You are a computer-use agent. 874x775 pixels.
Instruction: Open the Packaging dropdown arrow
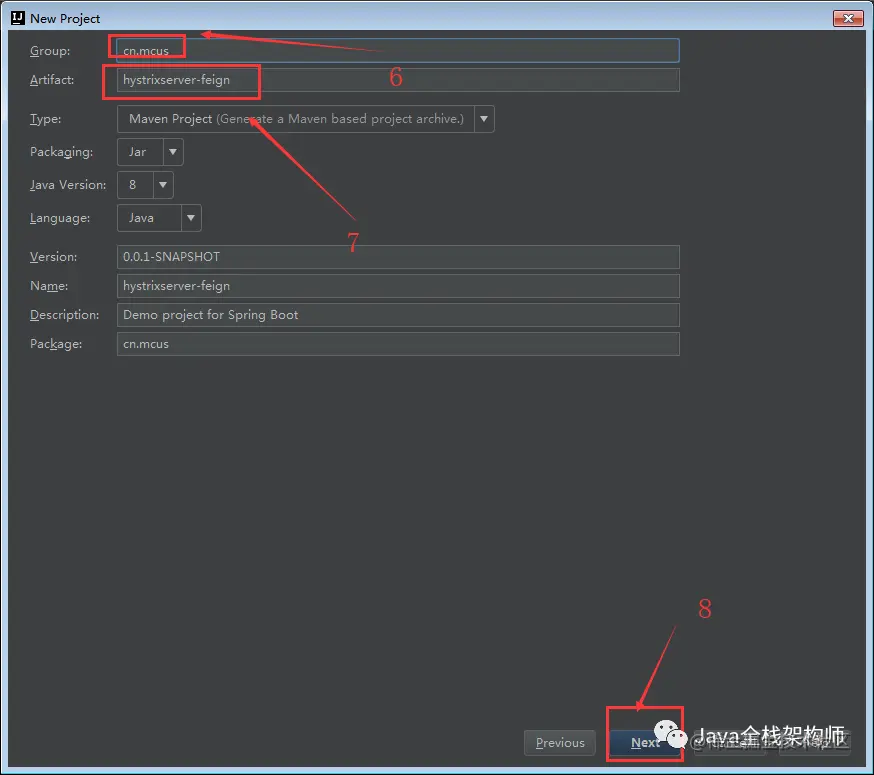pyautogui.click(x=173, y=152)
